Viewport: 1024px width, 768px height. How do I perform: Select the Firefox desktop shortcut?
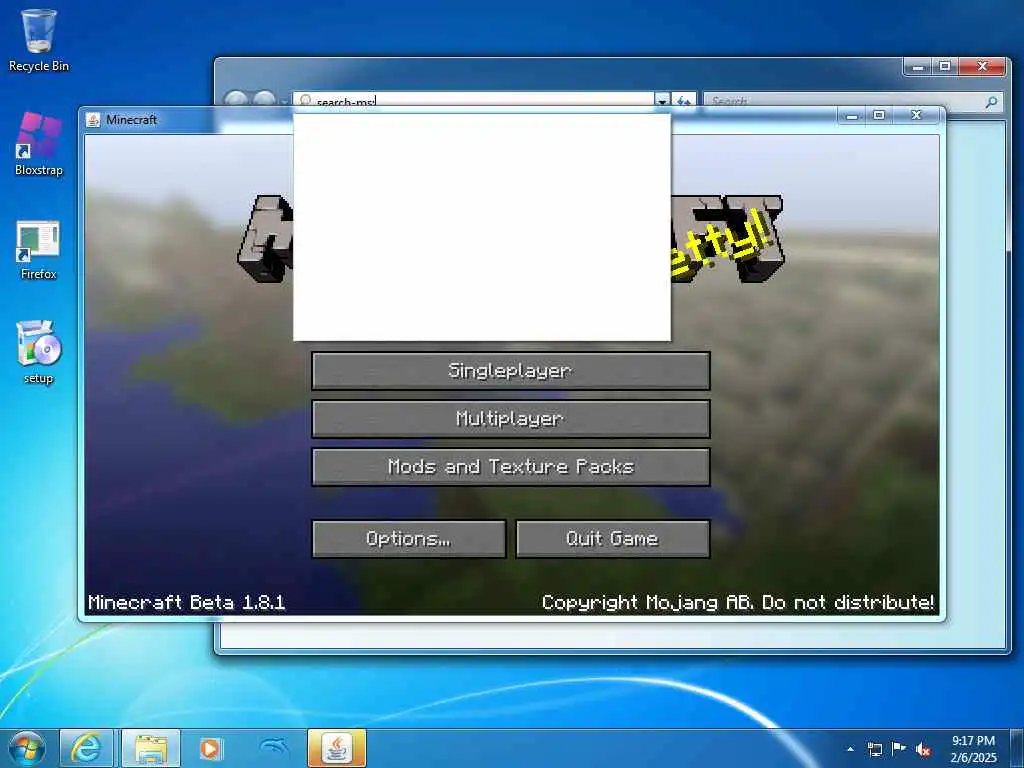coord(39,250)
